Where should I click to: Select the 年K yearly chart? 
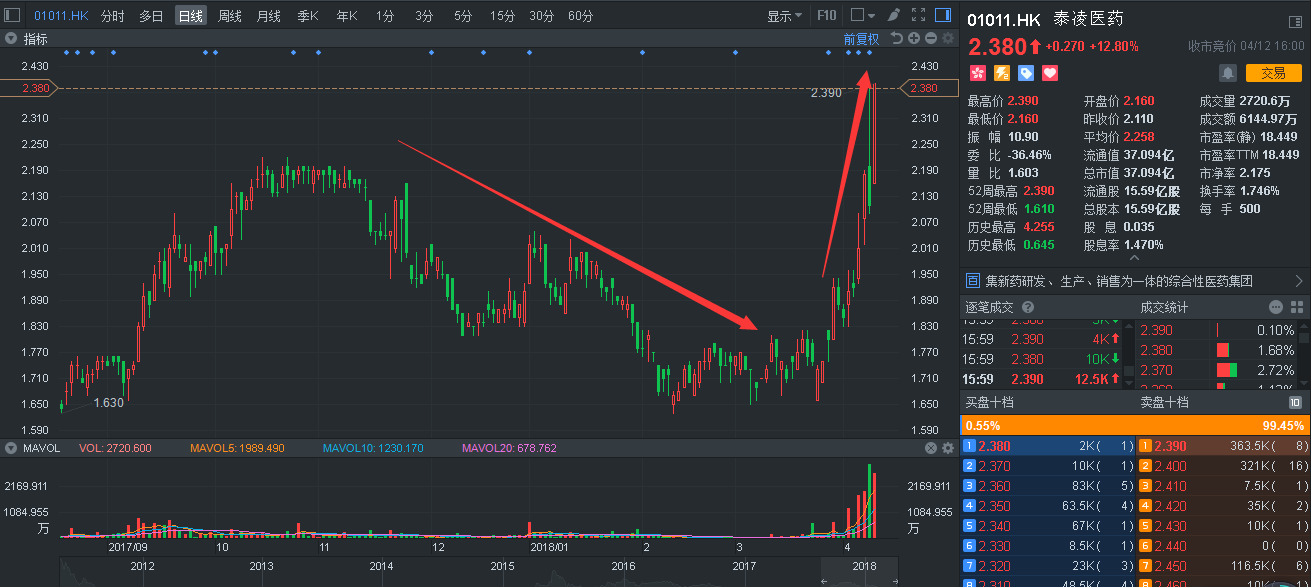pos(346,16)
